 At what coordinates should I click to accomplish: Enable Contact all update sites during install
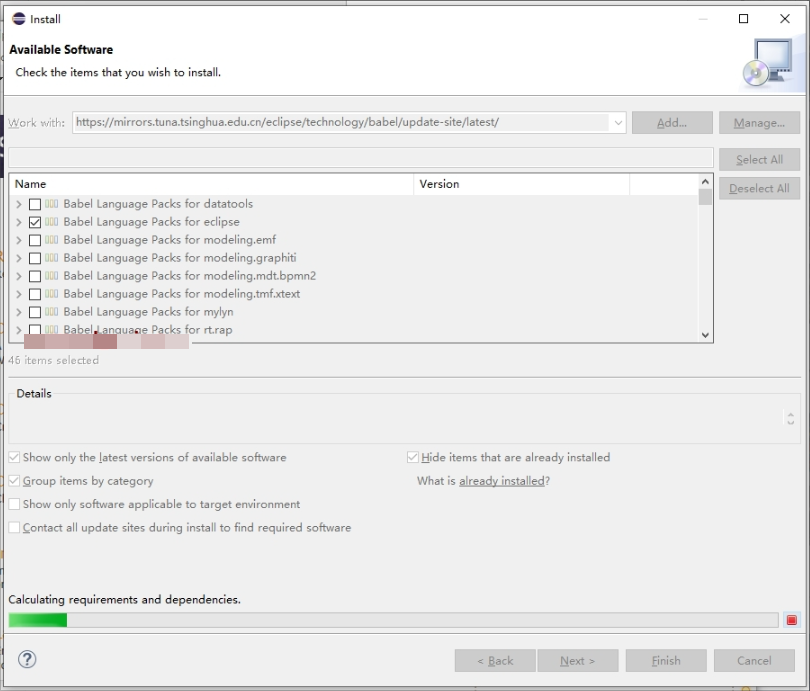pos(14,527)
